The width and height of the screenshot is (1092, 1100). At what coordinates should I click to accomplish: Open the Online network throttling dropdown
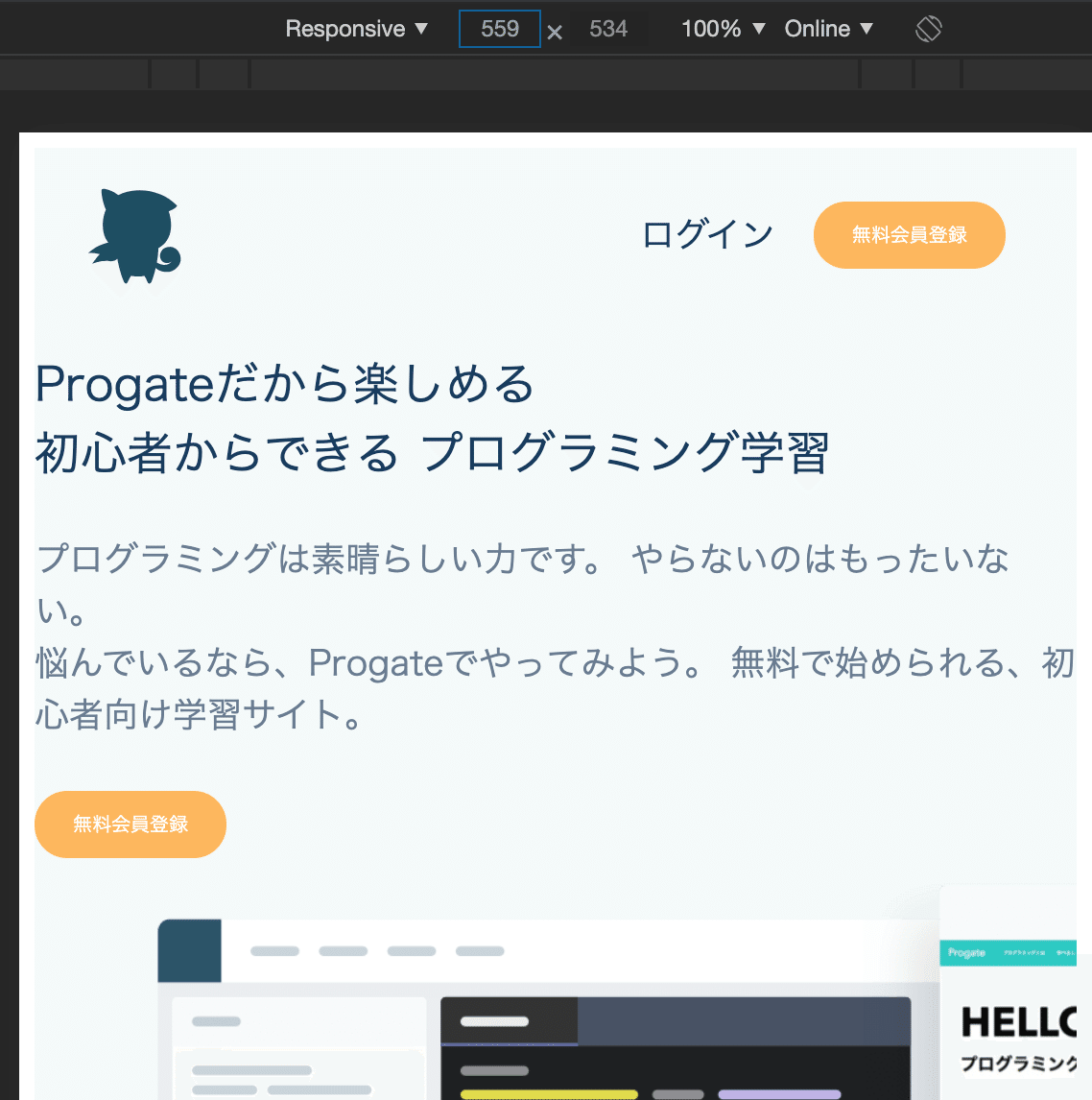829,29
